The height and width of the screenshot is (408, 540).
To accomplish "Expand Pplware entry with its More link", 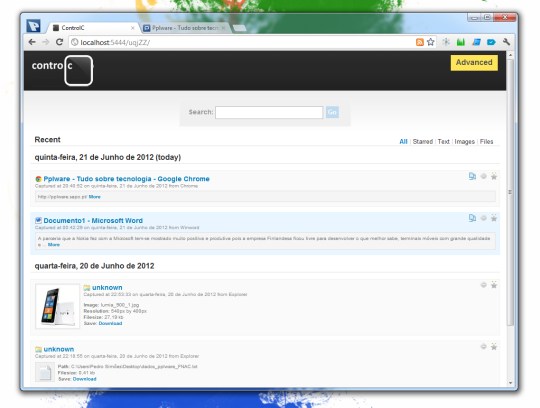I will [x=94, y=197].
